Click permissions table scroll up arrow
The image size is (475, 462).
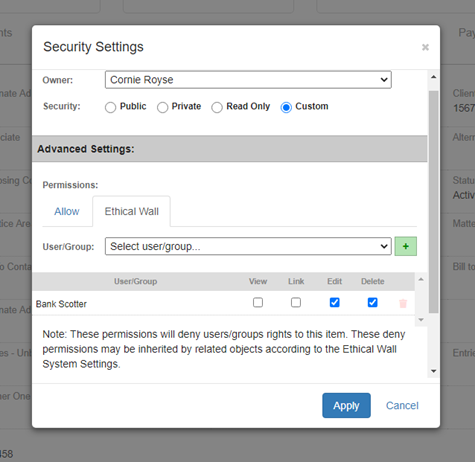(421, 280)
